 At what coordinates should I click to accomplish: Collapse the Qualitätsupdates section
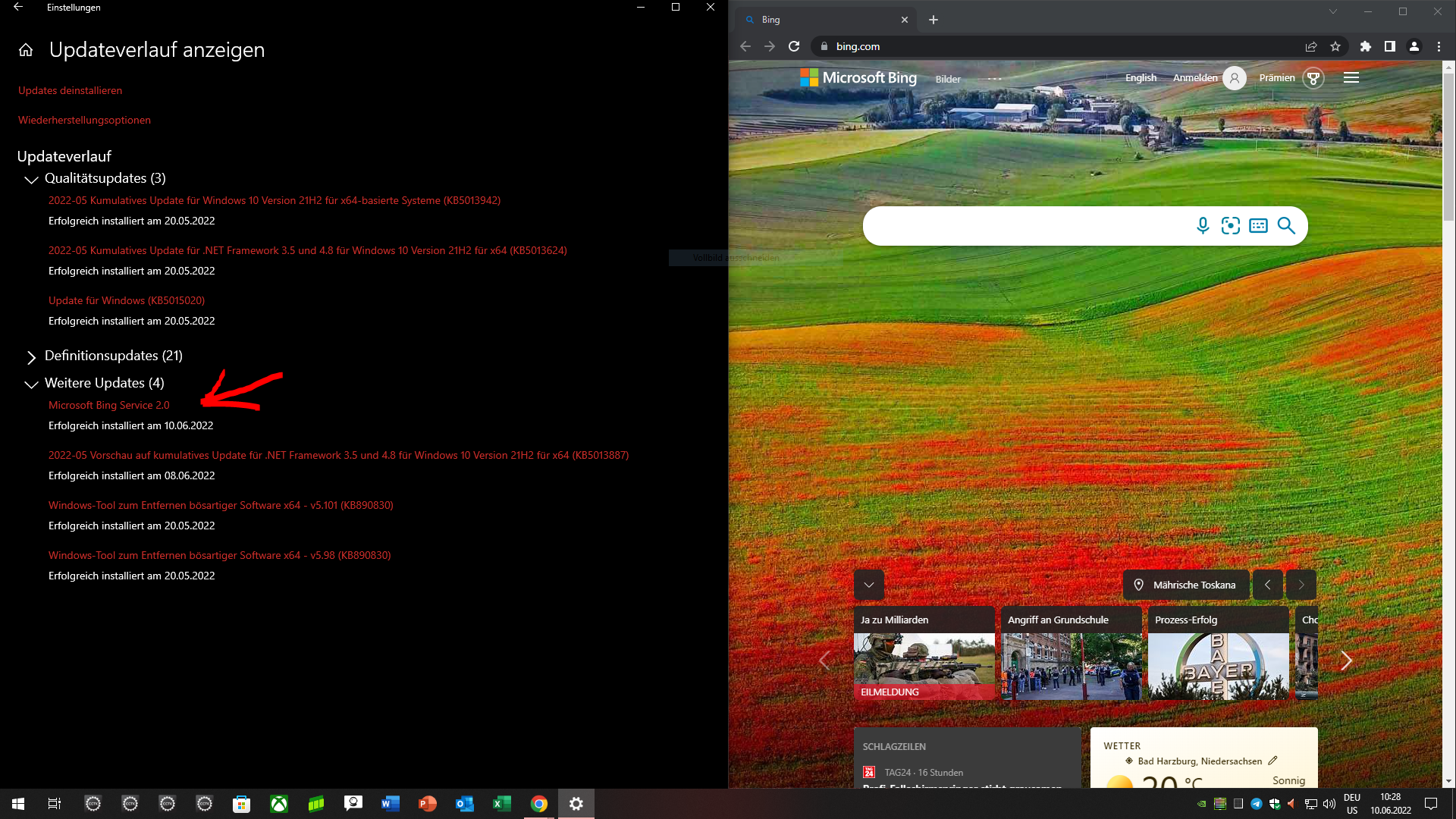point(31,180)
